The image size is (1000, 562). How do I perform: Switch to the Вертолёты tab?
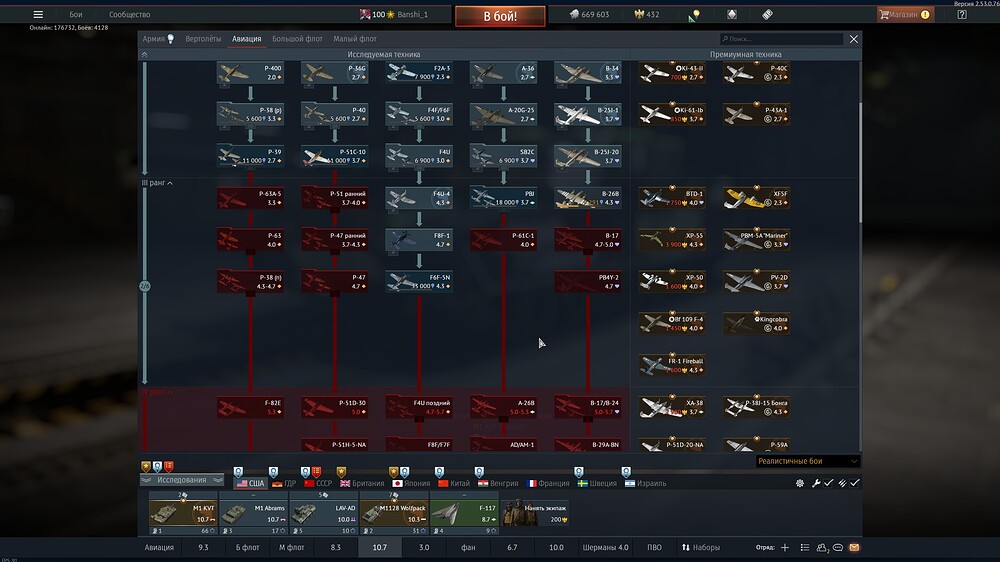[202, 39]
